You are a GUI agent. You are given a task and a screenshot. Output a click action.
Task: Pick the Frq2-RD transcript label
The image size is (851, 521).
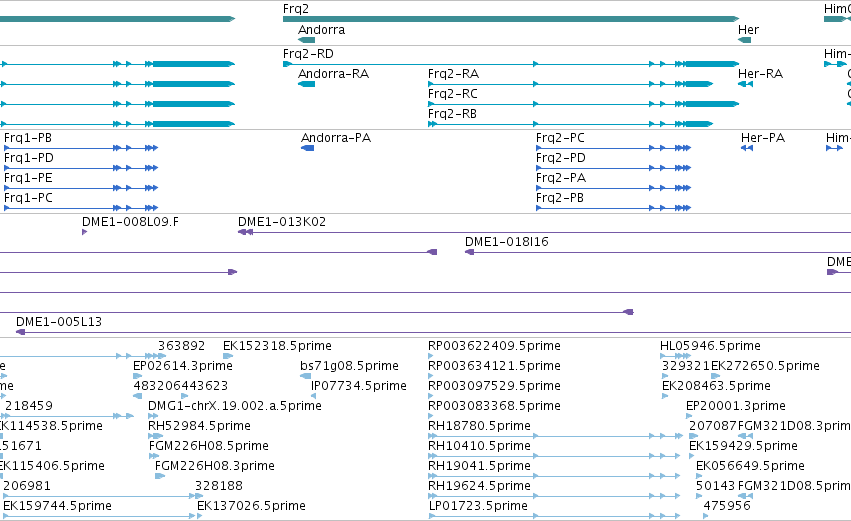[x=308, y=54]
